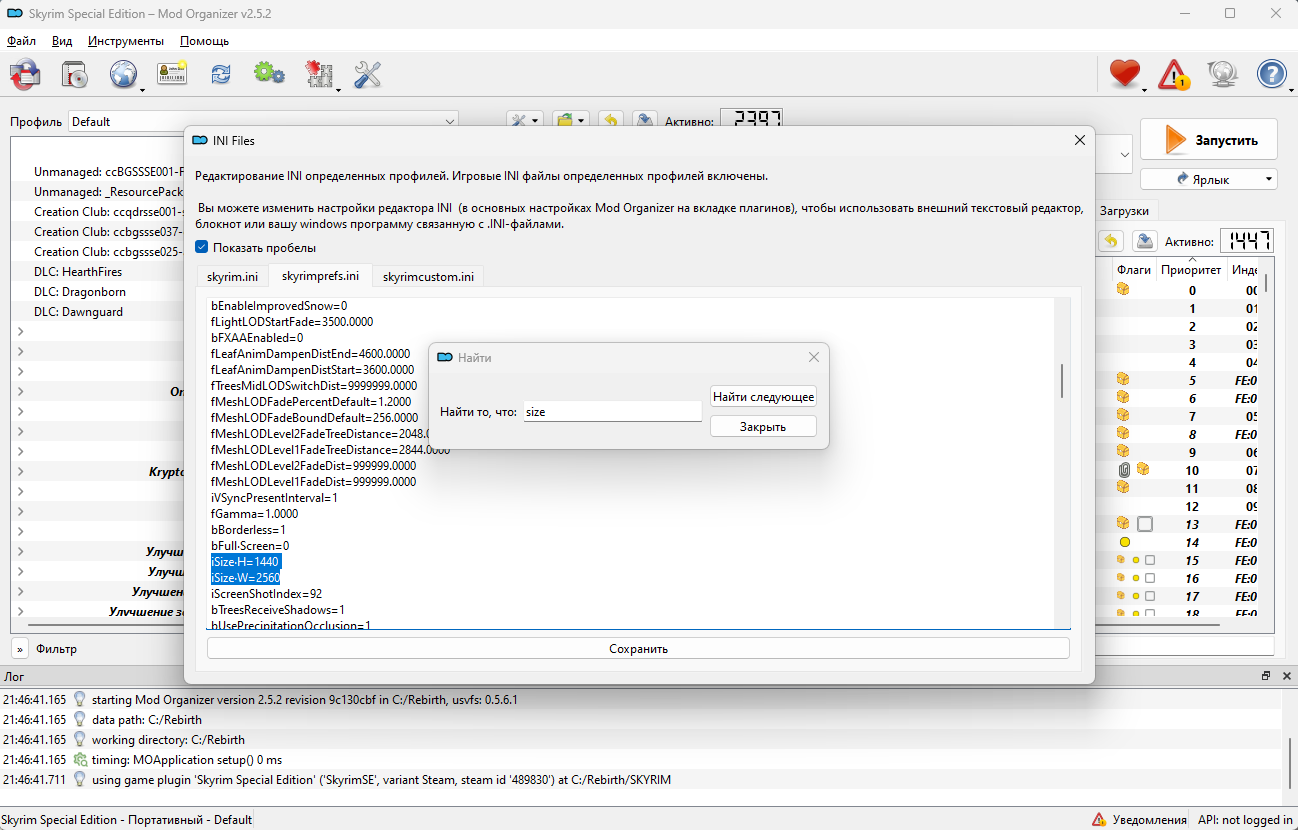Switch to the skyrim.ini tab
The height and width of the screenshot is (830, 1298).
[x=232, y=276]
